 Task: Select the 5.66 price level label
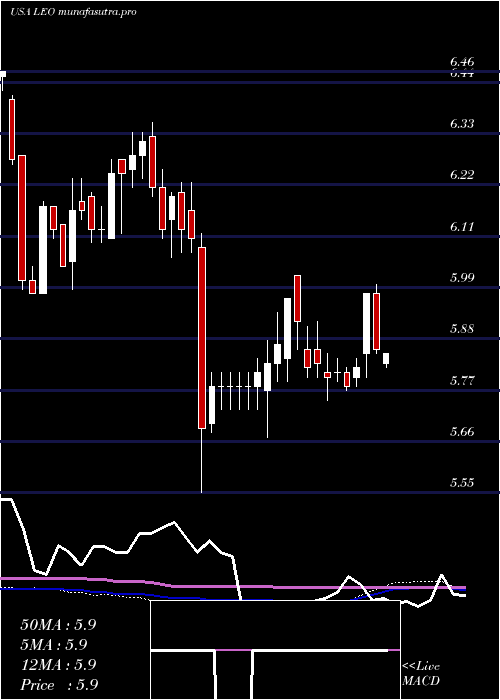[462, 432]
